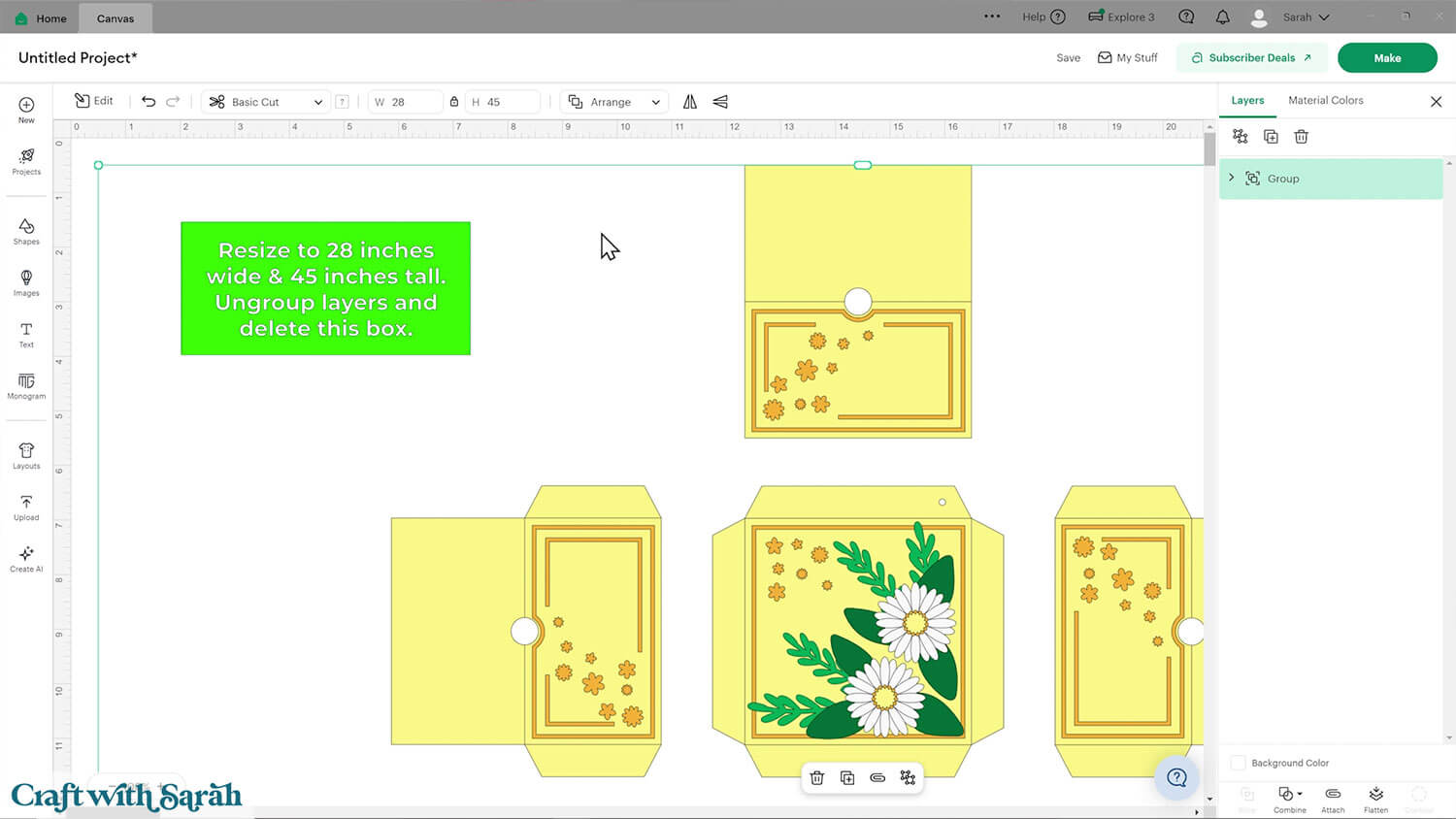Switch to the Canvas tab

coord(116,17)
